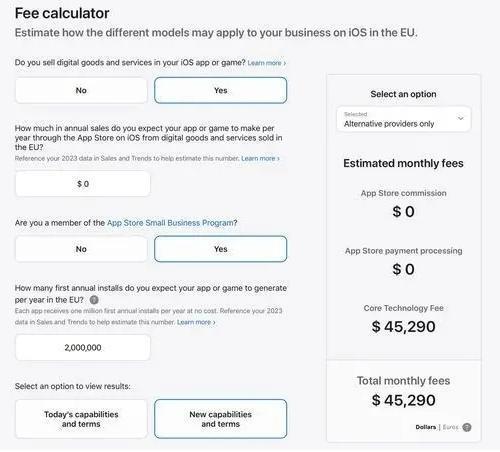Switch currency to Euros
500x452 pixels.
pyautogui.click(x=450, y=427)
